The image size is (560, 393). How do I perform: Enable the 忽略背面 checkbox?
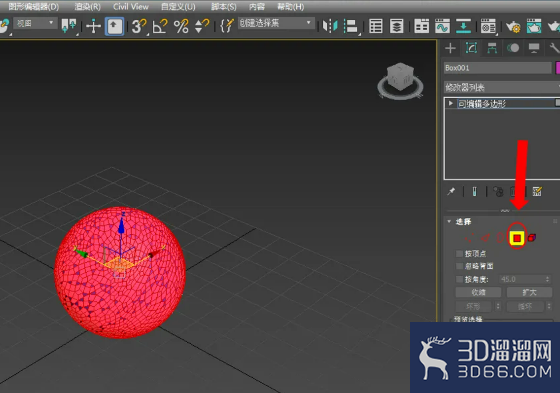[x=459, y=266]
